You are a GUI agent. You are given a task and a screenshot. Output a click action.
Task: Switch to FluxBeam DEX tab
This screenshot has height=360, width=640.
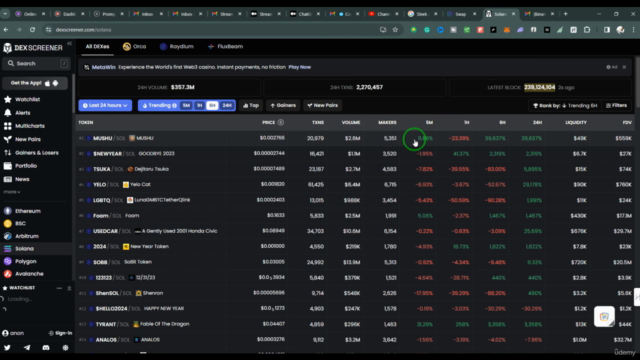coord(225,47)
